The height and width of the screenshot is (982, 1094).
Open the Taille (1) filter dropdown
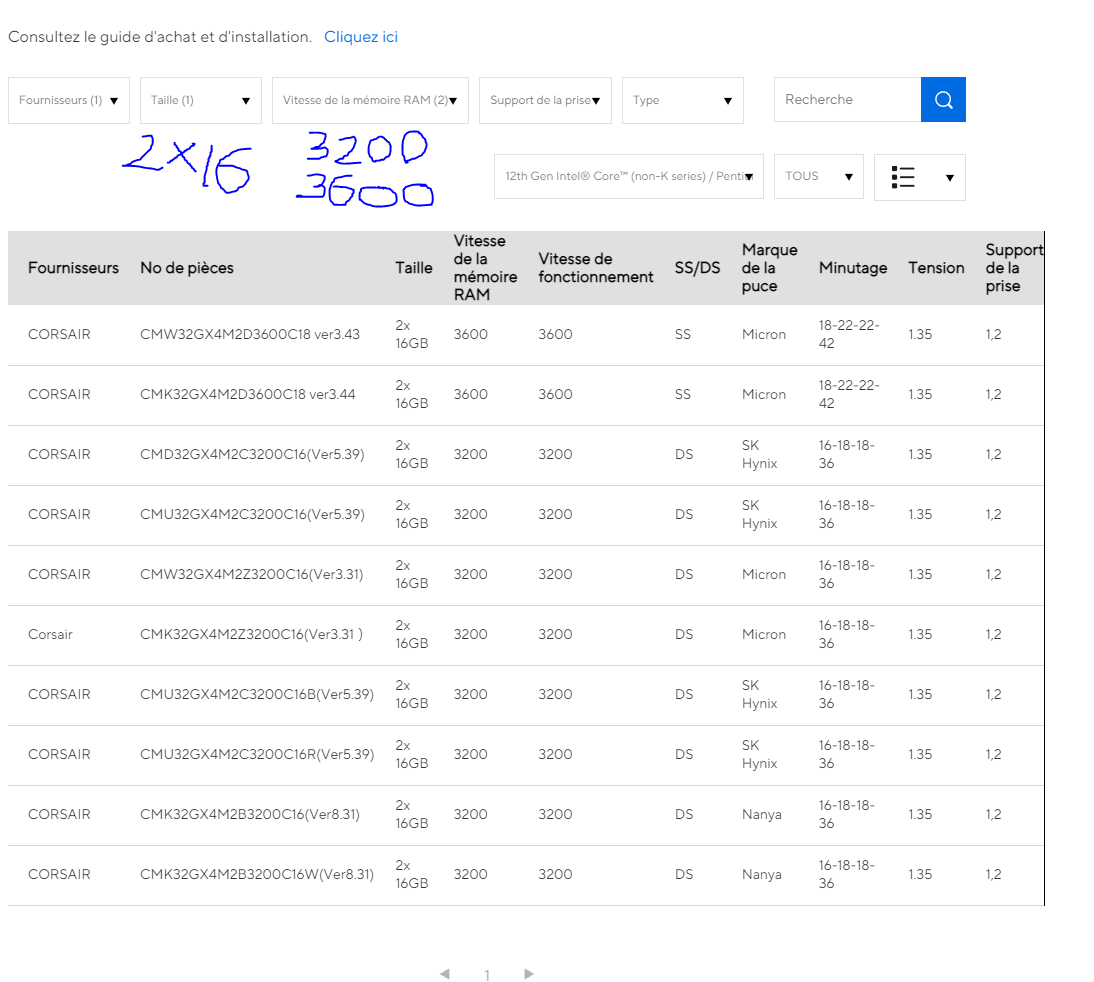pyautogui.click(x=201, y=101)
